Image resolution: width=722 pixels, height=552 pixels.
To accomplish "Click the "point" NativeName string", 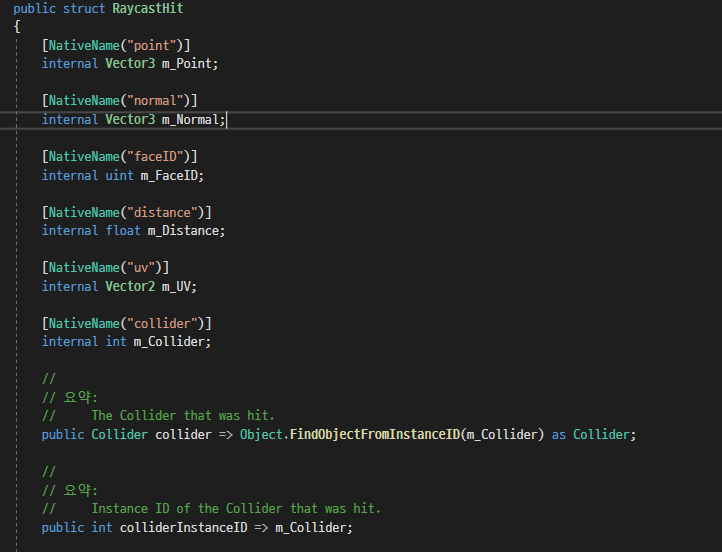I will point(152,45).
